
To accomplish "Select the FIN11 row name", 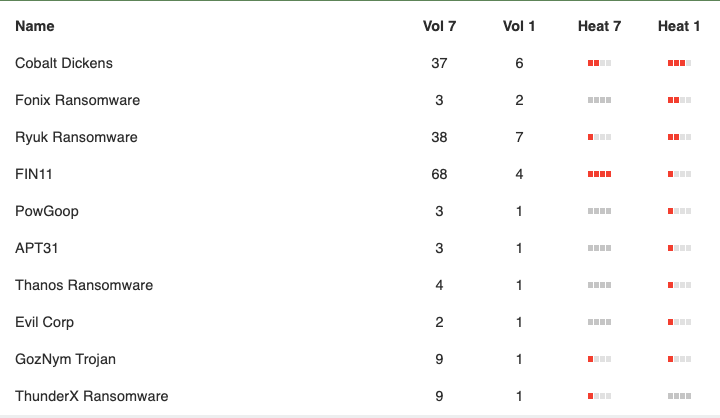I will click(x=34, y=174).
